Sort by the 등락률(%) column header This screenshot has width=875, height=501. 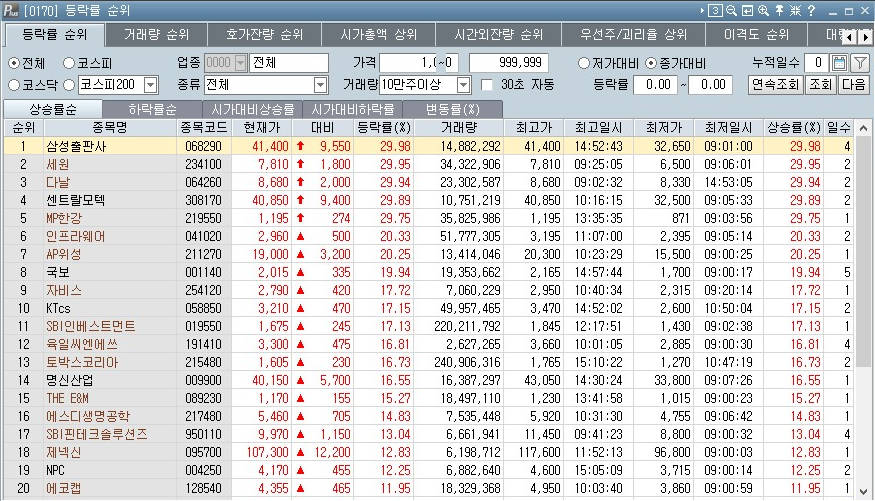tap(384, 128)
